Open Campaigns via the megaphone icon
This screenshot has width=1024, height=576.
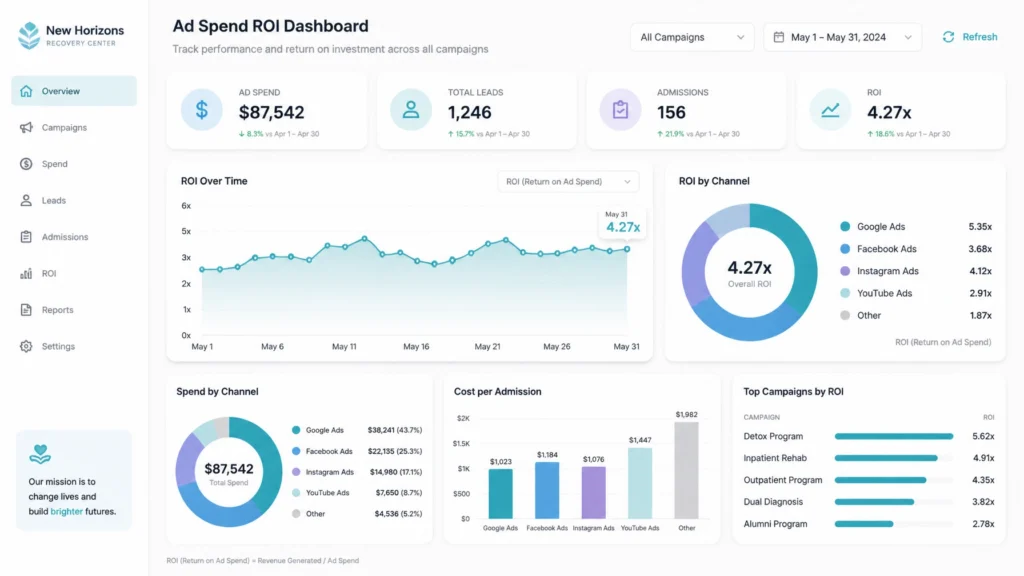tap(26, 127)
